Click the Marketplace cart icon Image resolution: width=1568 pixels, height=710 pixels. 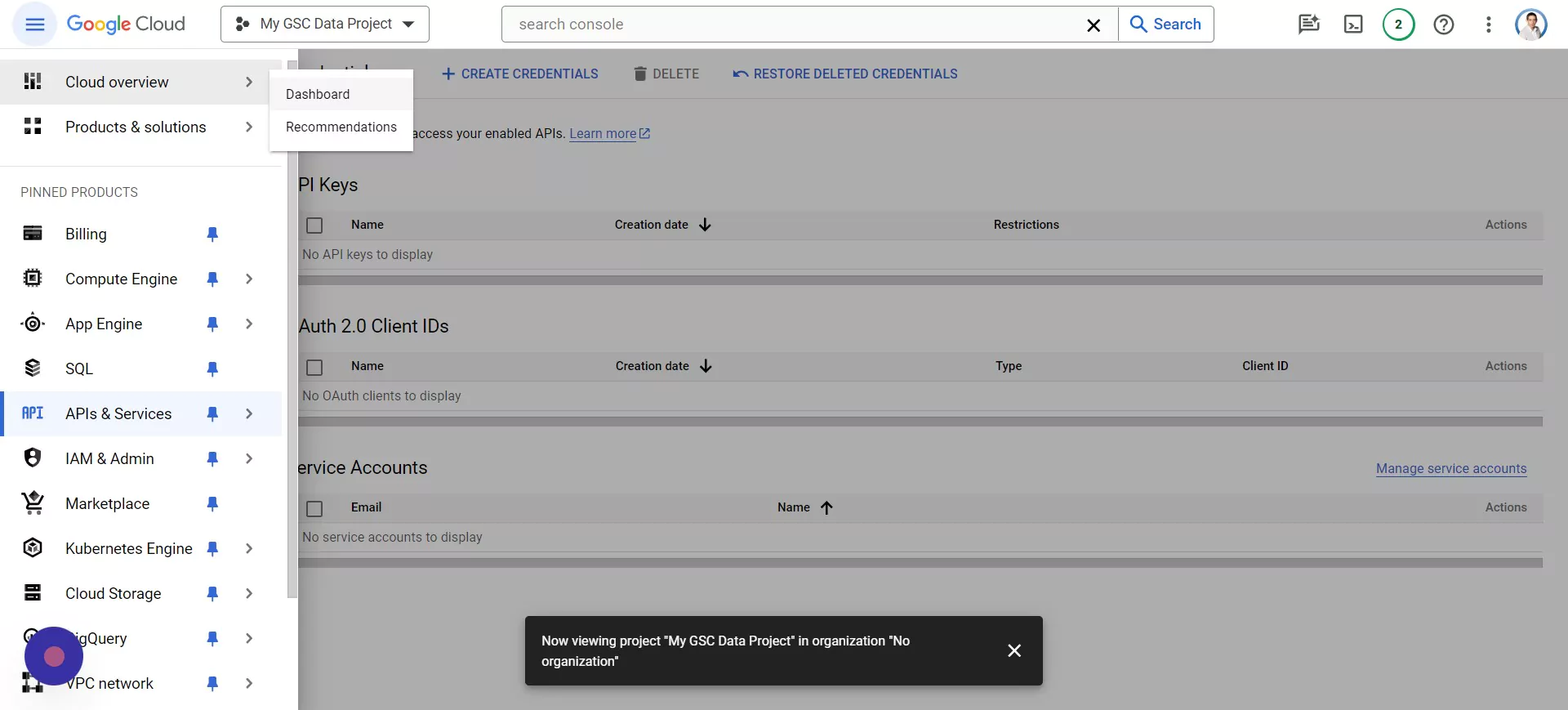(x=33, y=503)
